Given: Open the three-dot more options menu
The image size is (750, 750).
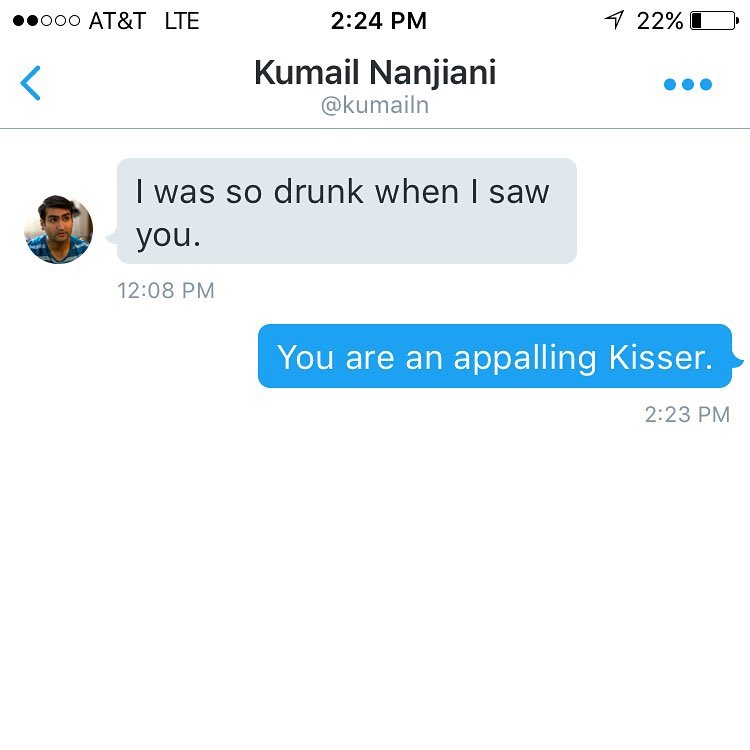Looking at the screenshot, I should [688, 84].
